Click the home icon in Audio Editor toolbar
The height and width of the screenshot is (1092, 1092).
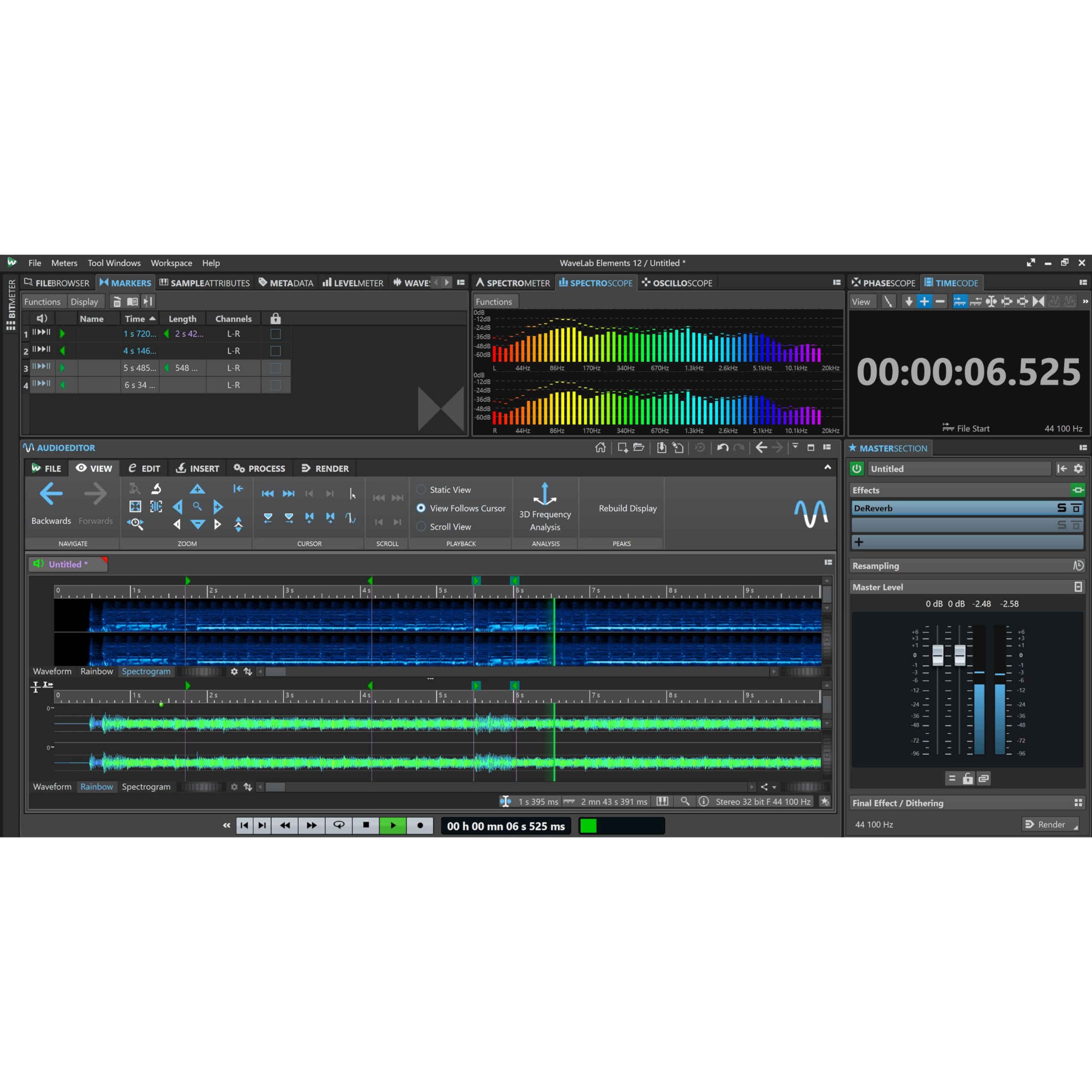600,447
